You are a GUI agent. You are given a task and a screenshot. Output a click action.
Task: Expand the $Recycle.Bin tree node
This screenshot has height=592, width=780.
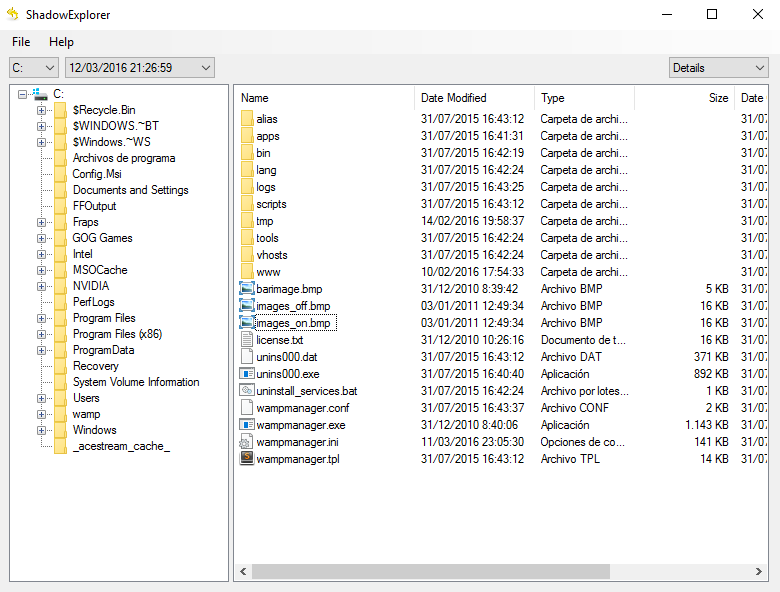click(41, 110)
